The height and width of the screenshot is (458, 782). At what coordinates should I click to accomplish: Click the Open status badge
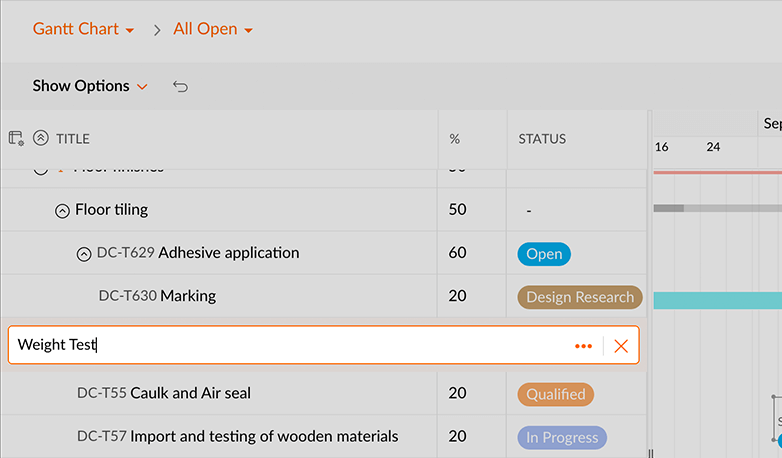coord(543,254)
